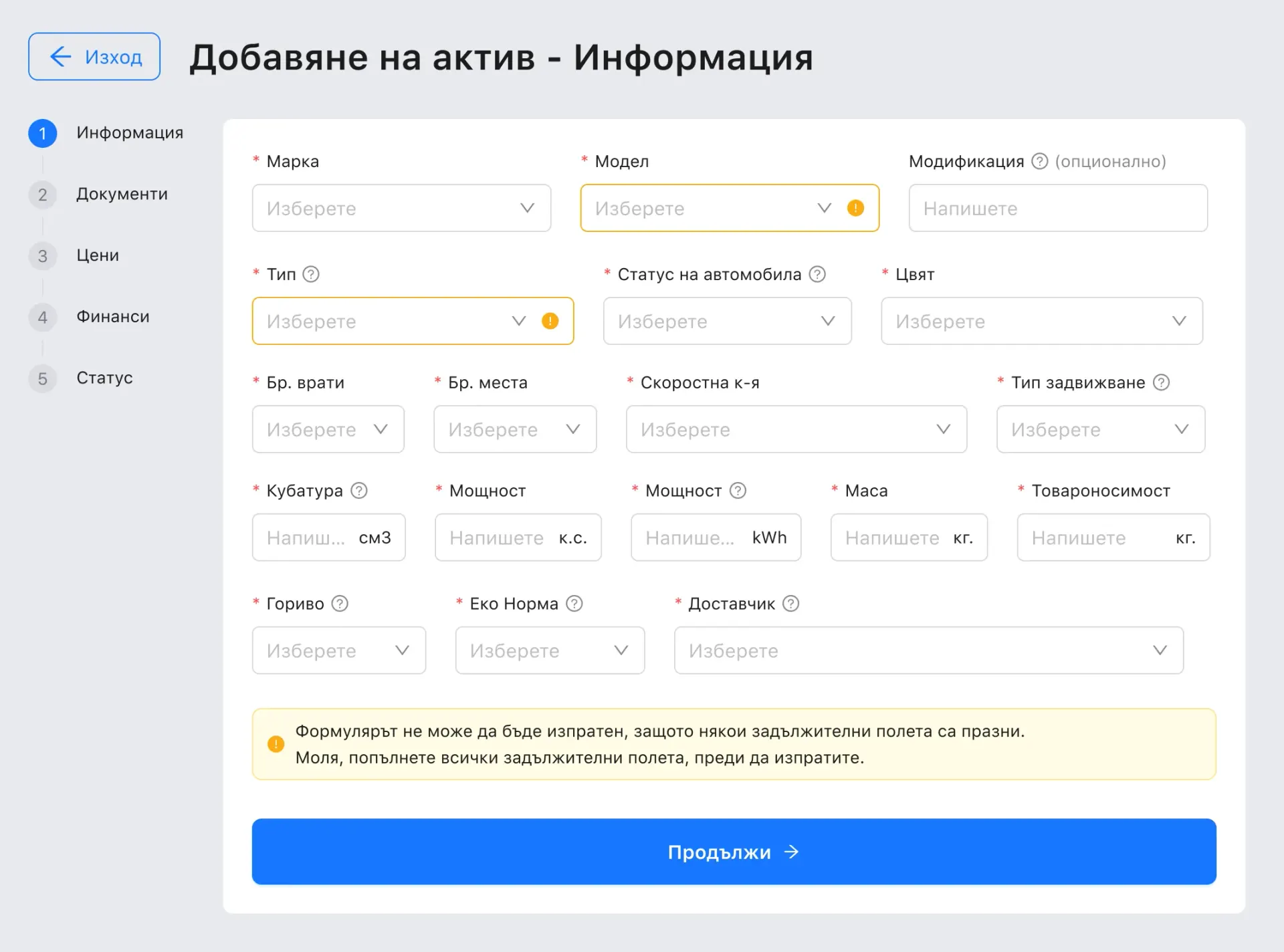The height and width of the screenshot is (952, 1284).
Task: Focus the Модификация text field
Action: [1058, 208]
